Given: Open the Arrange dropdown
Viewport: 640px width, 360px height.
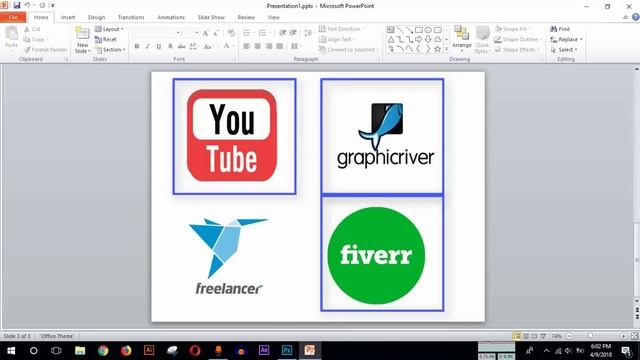Looking at the screenshot, I should tap(462, 38).
